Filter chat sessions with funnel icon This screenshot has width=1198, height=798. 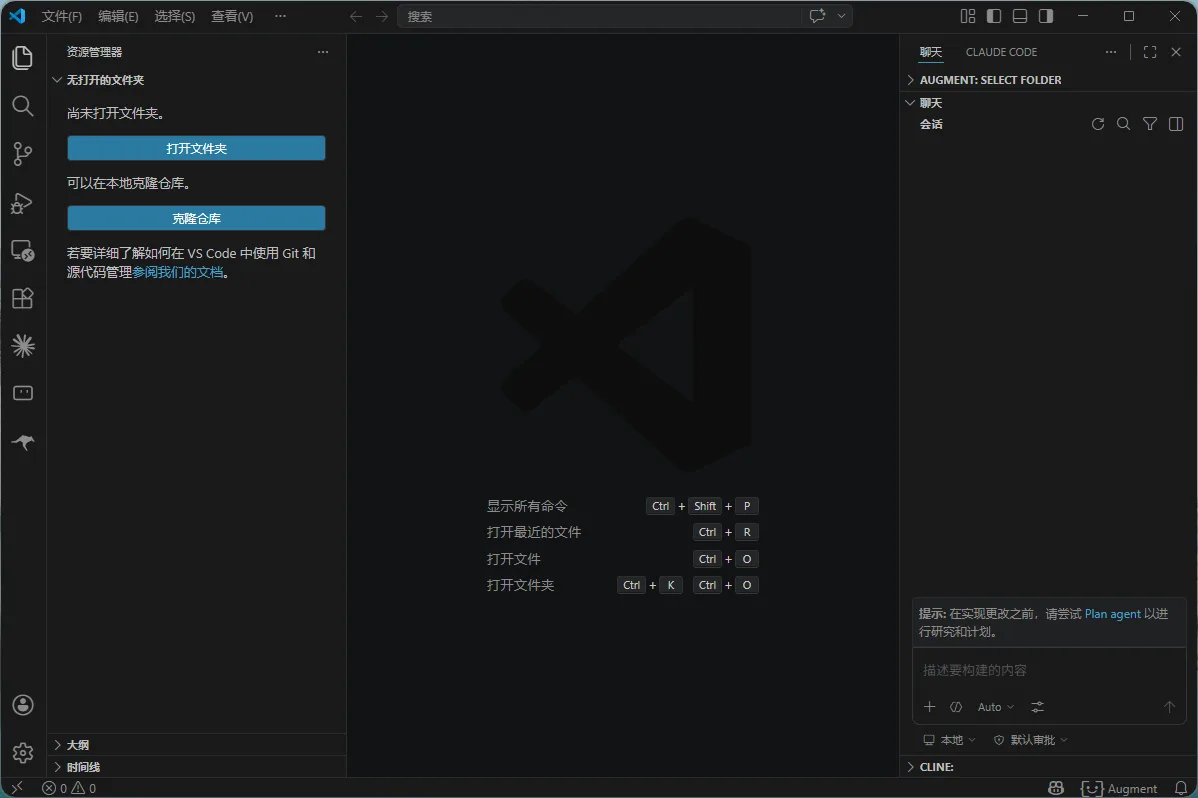(1150, 124)
